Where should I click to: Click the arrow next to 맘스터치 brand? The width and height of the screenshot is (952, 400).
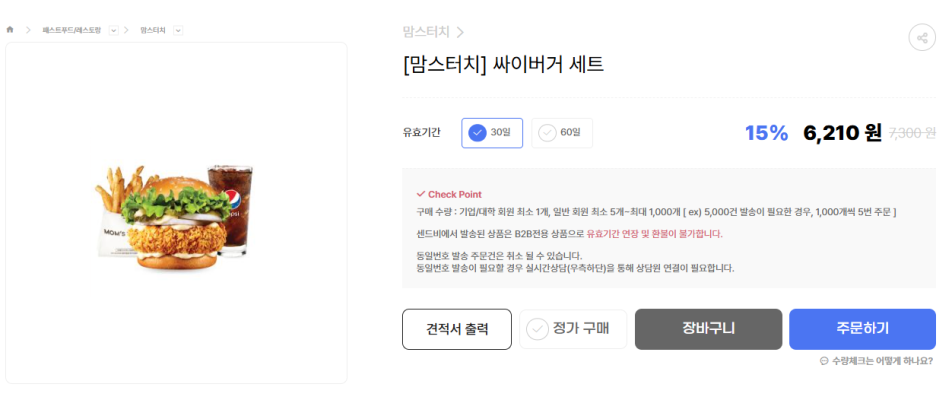[460, 32]
